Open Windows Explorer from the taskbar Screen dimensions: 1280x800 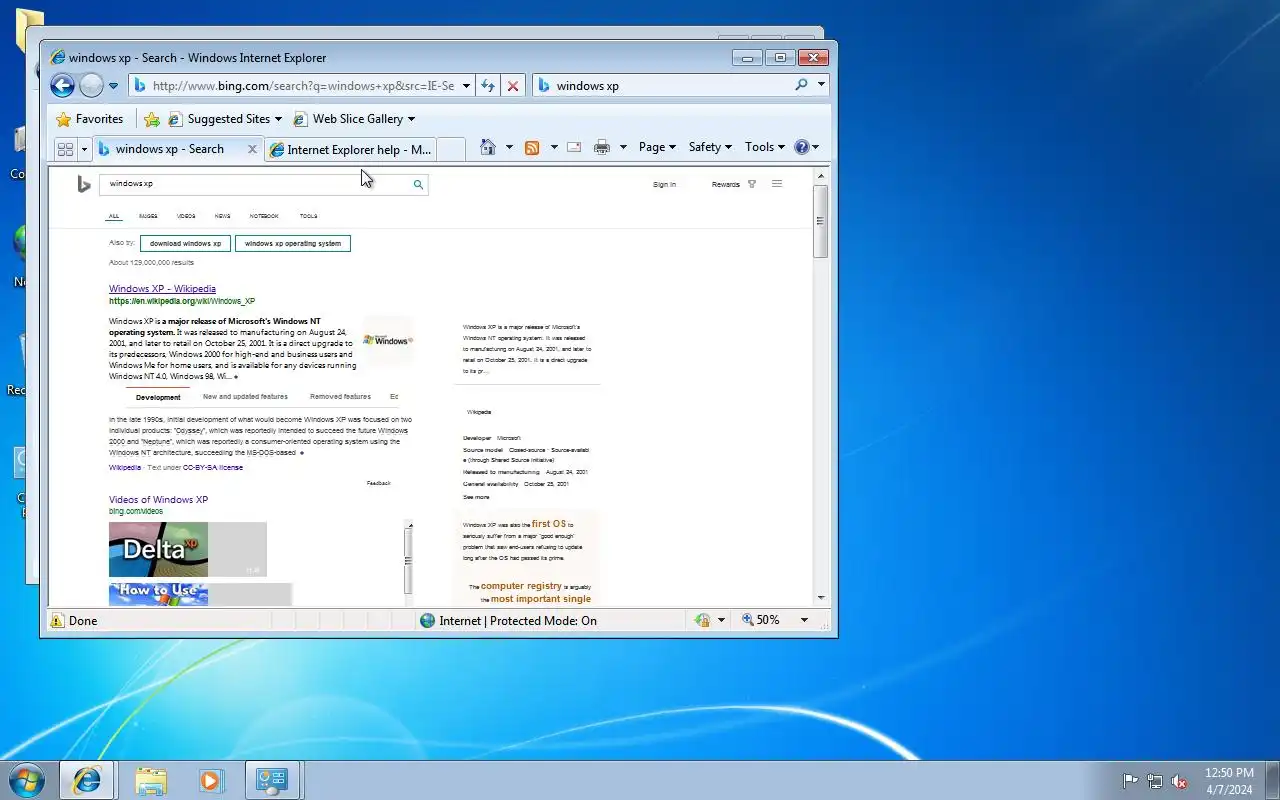point(151,780)
